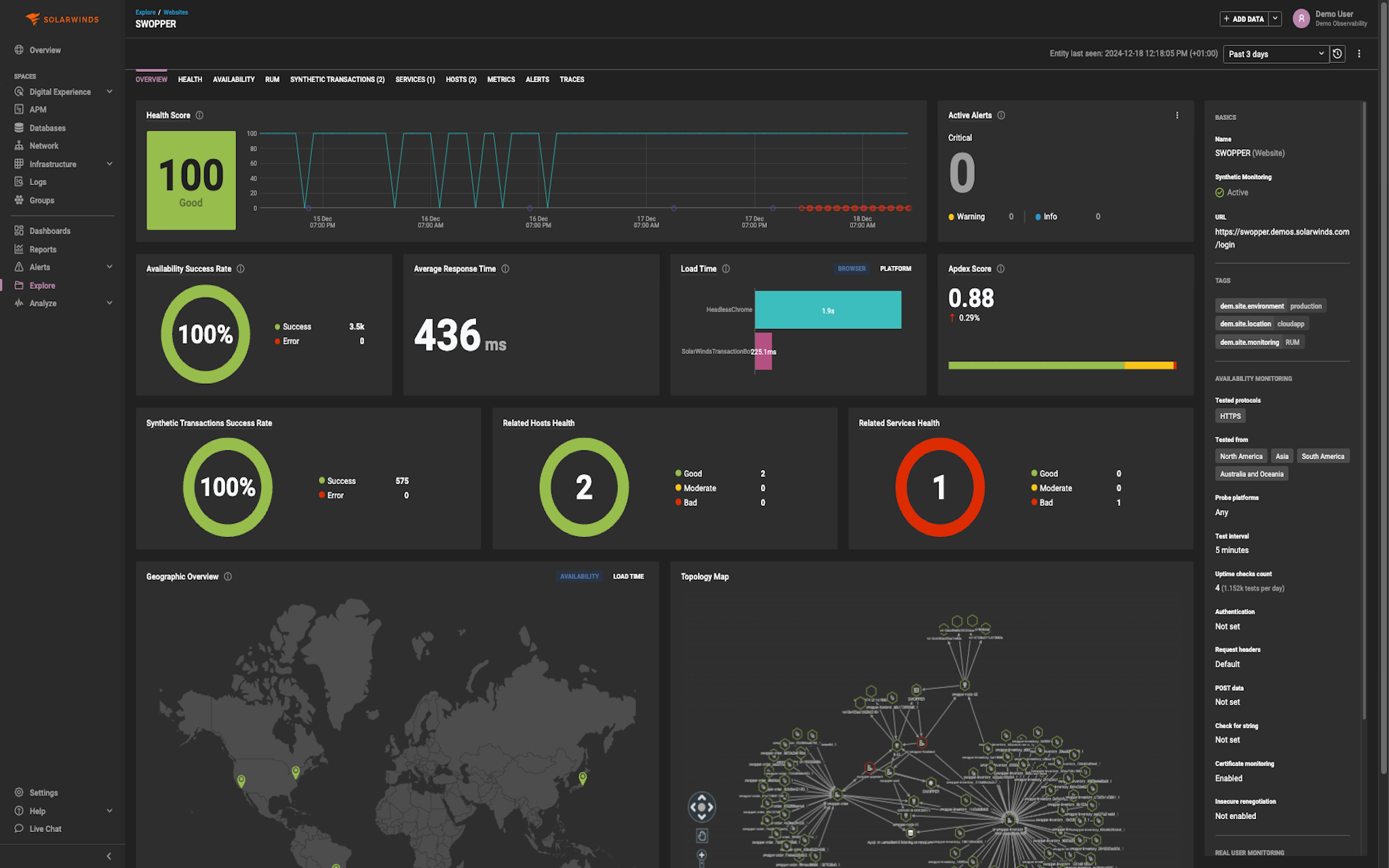Image resolution: width=1389 pixels, height=868 pixels.
Task: Open the Active Alerts kebab menu
Action: point(1177,115)
